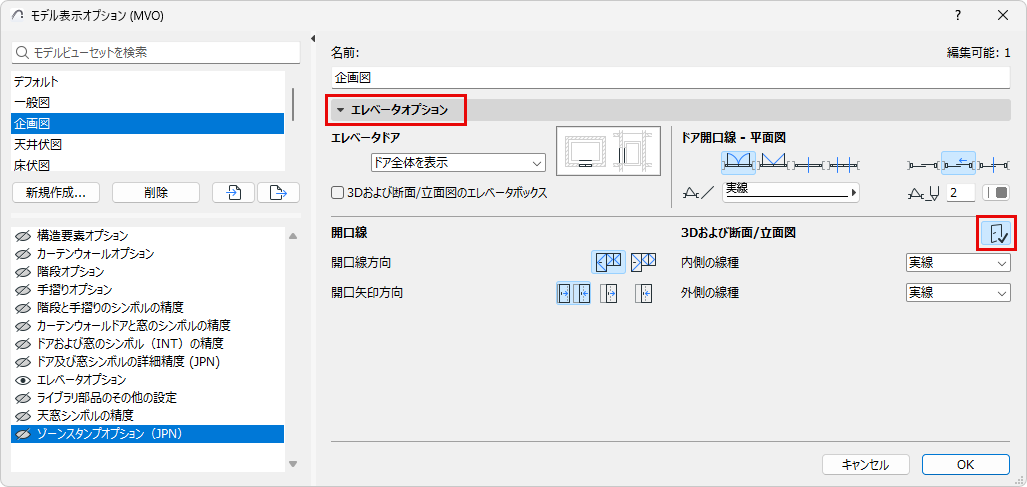The image size is (1027, 487).
Task: Click the elevator door preview thumbnail
Action: [608, 152]
